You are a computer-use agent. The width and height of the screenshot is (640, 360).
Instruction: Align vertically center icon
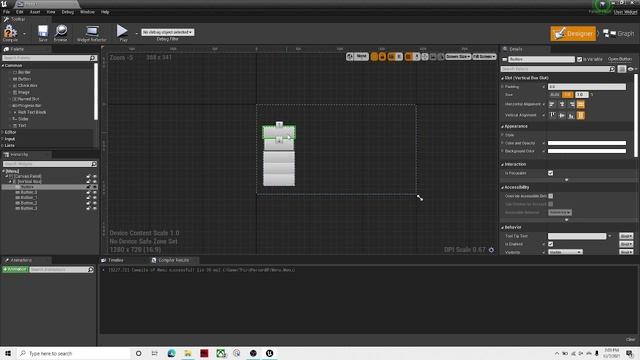point(562,116)
